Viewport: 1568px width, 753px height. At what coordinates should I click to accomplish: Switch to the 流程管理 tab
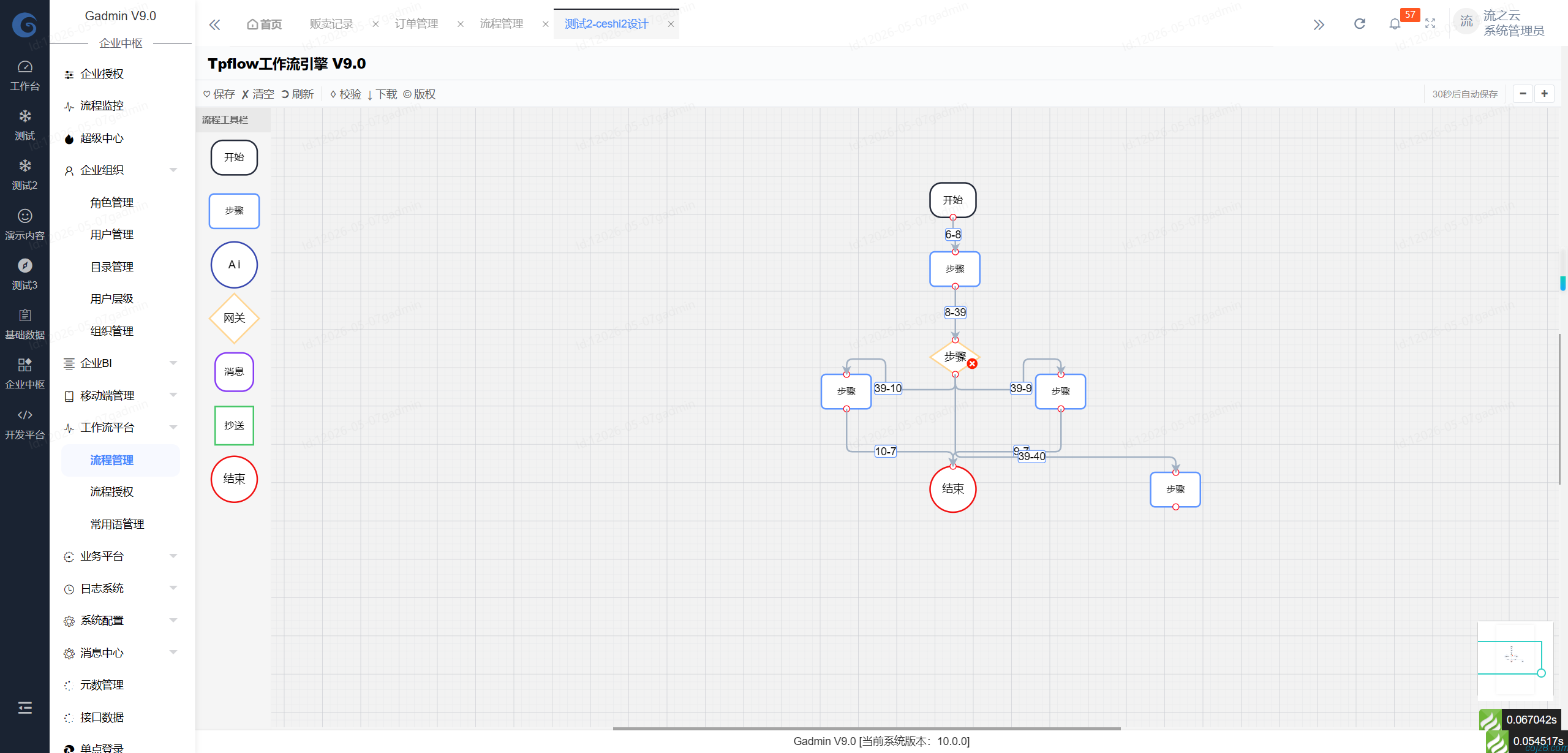click(x=502, y=24)
